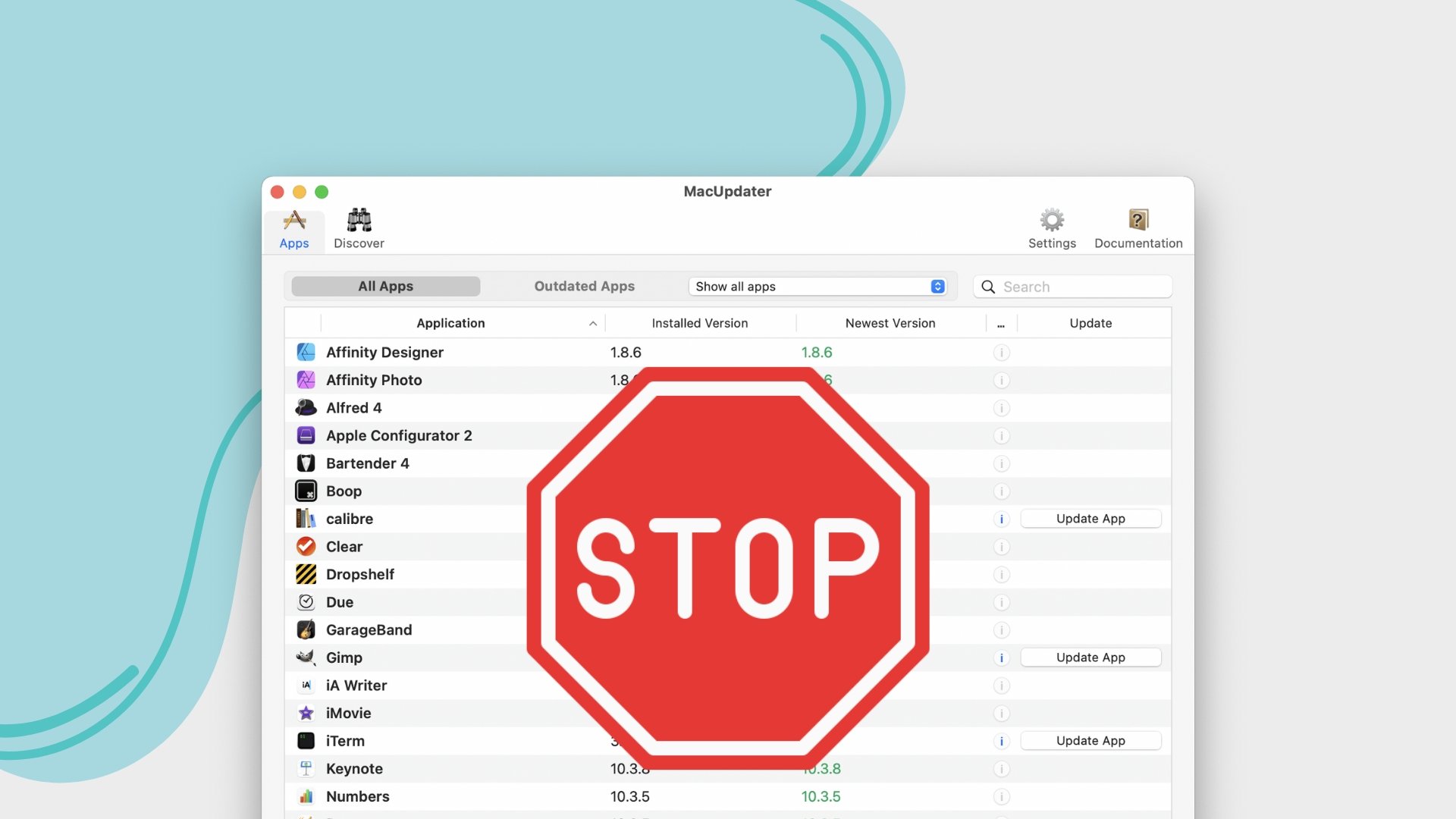The height and width of the screenshot is (819, 1456).
Task: Switch to All Apps segment
Action: pyautogui.click(x=385, y=286)
